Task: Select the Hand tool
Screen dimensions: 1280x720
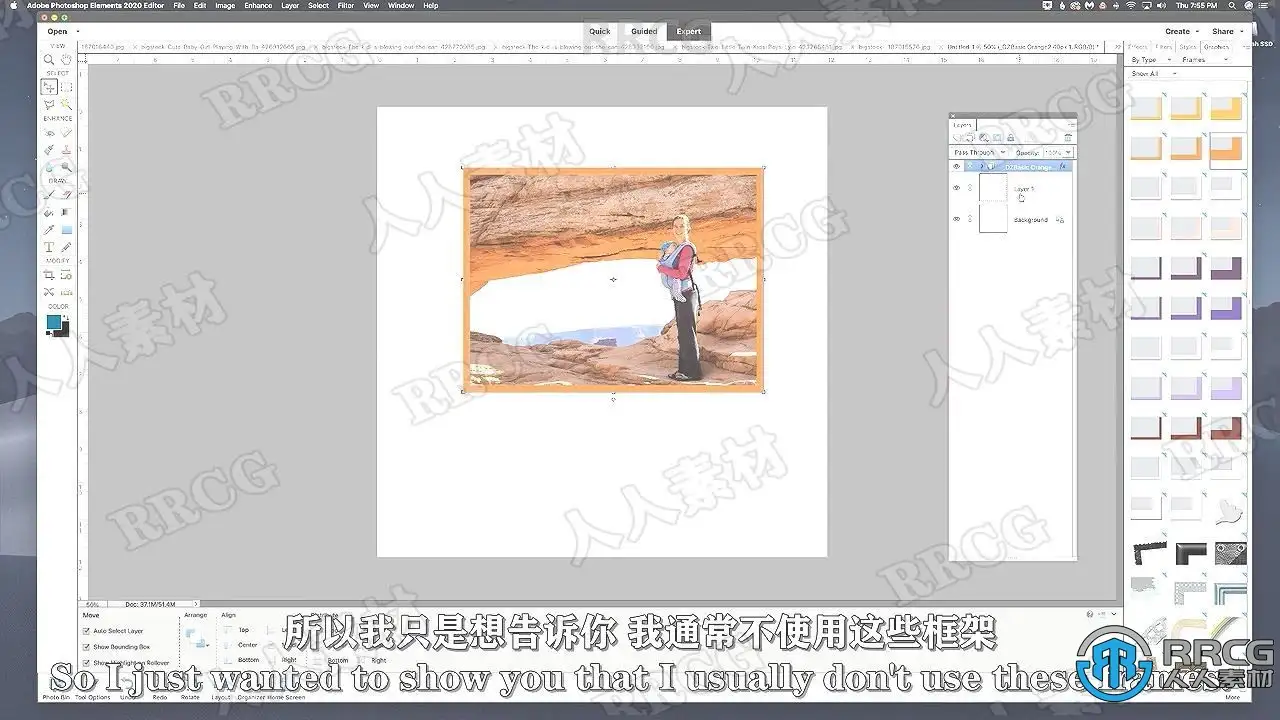Action: click(x=66, y=60)
